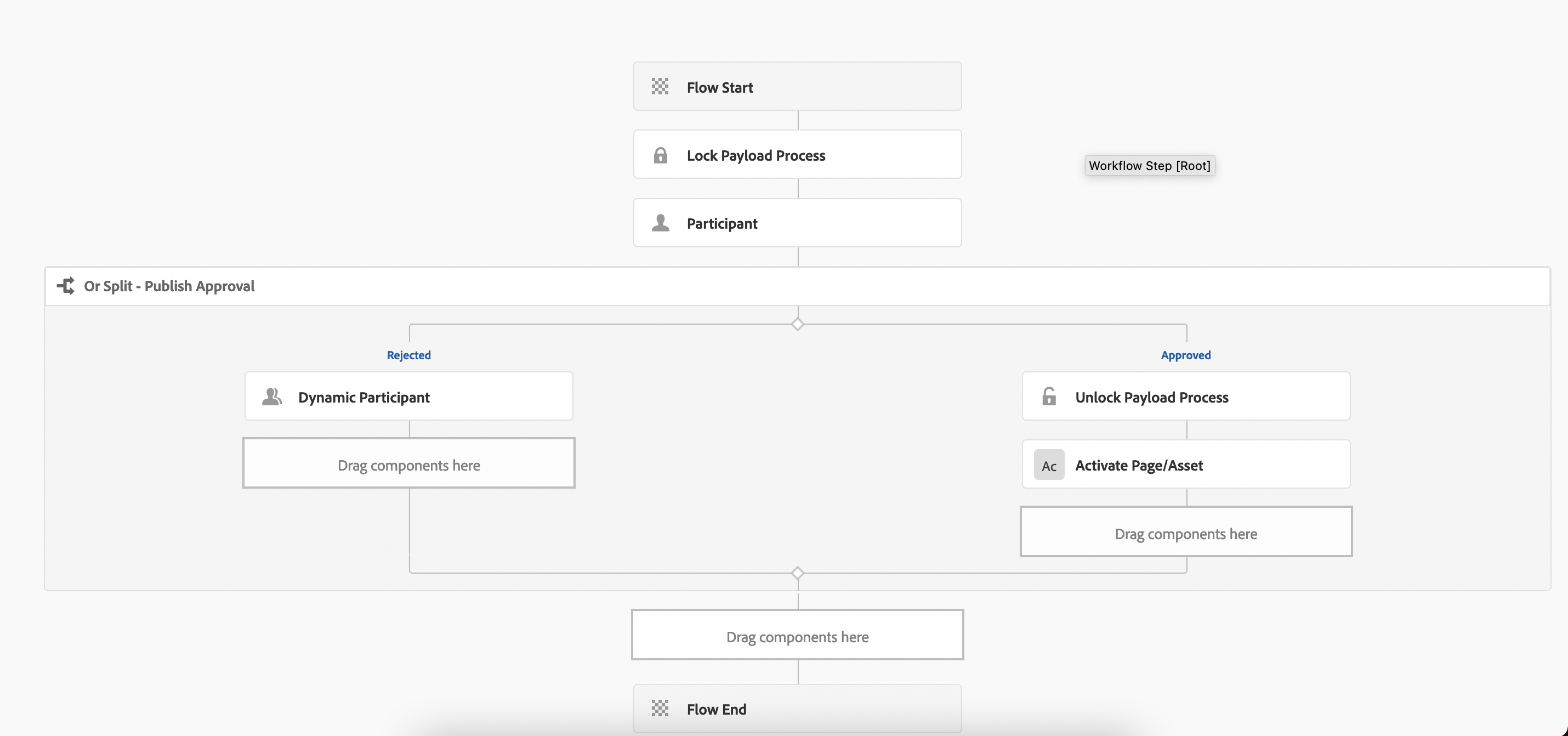
Task: Select the Ac icon on Activate Page/Asset
Action: (x=1049, y=465)
